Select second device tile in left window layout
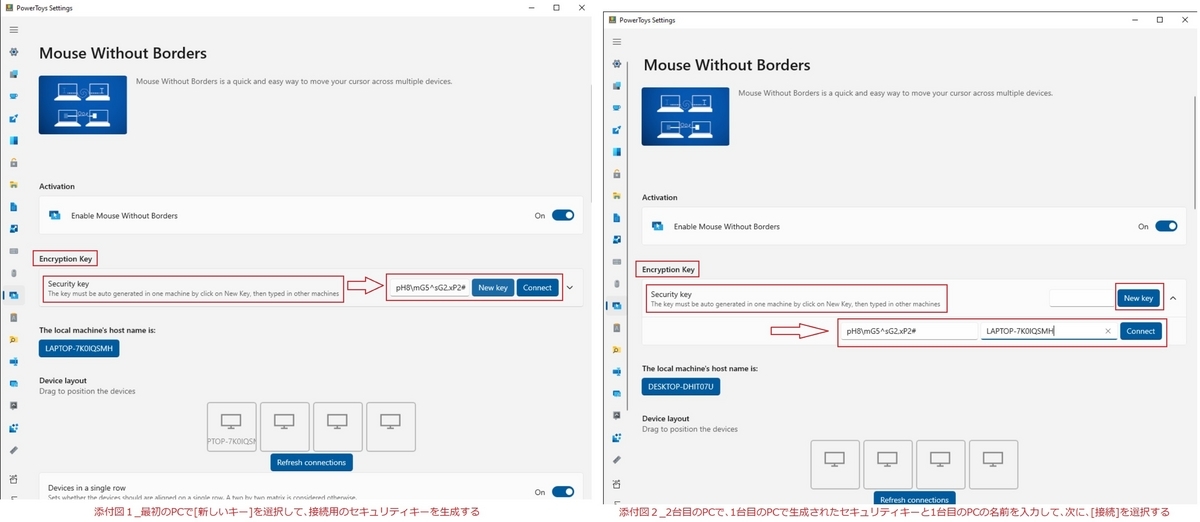The width and height of the screenshot is (1200, 522). tap(285, 427)
